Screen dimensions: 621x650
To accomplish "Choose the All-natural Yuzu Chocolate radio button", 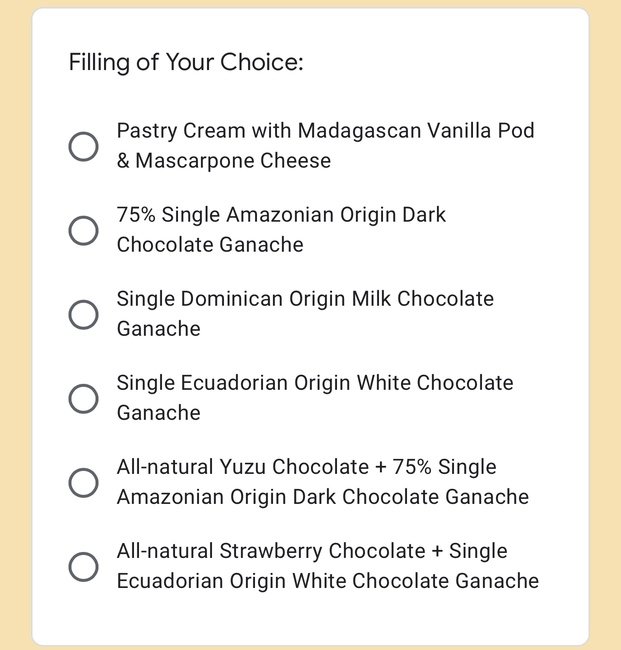I will pos(83,483).
